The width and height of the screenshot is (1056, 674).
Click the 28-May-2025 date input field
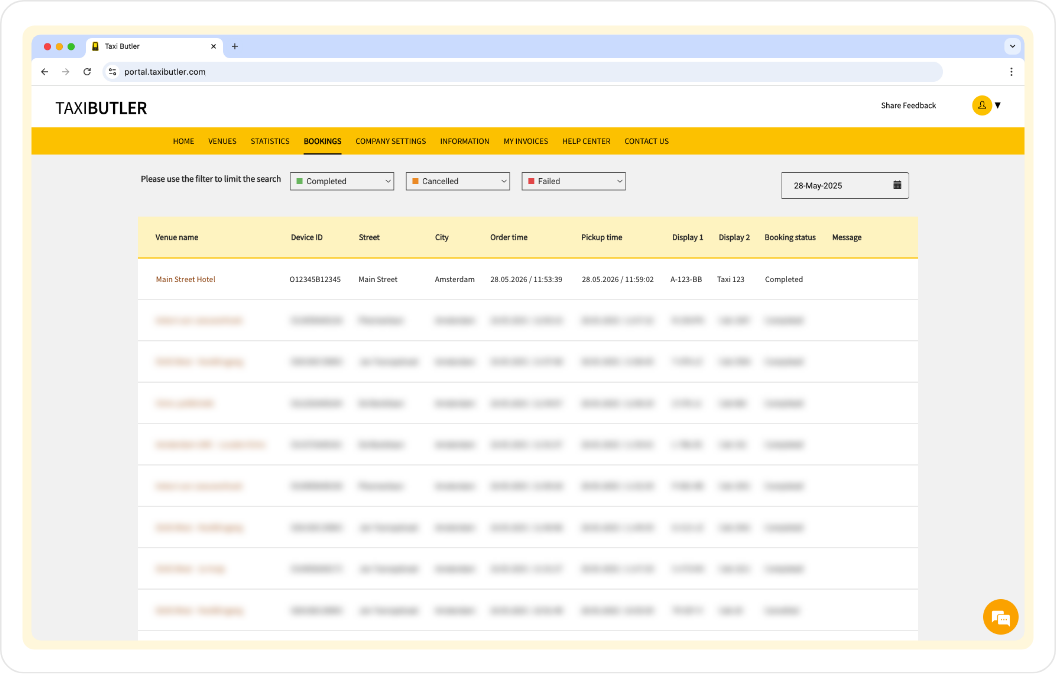(x=832, y=186)
